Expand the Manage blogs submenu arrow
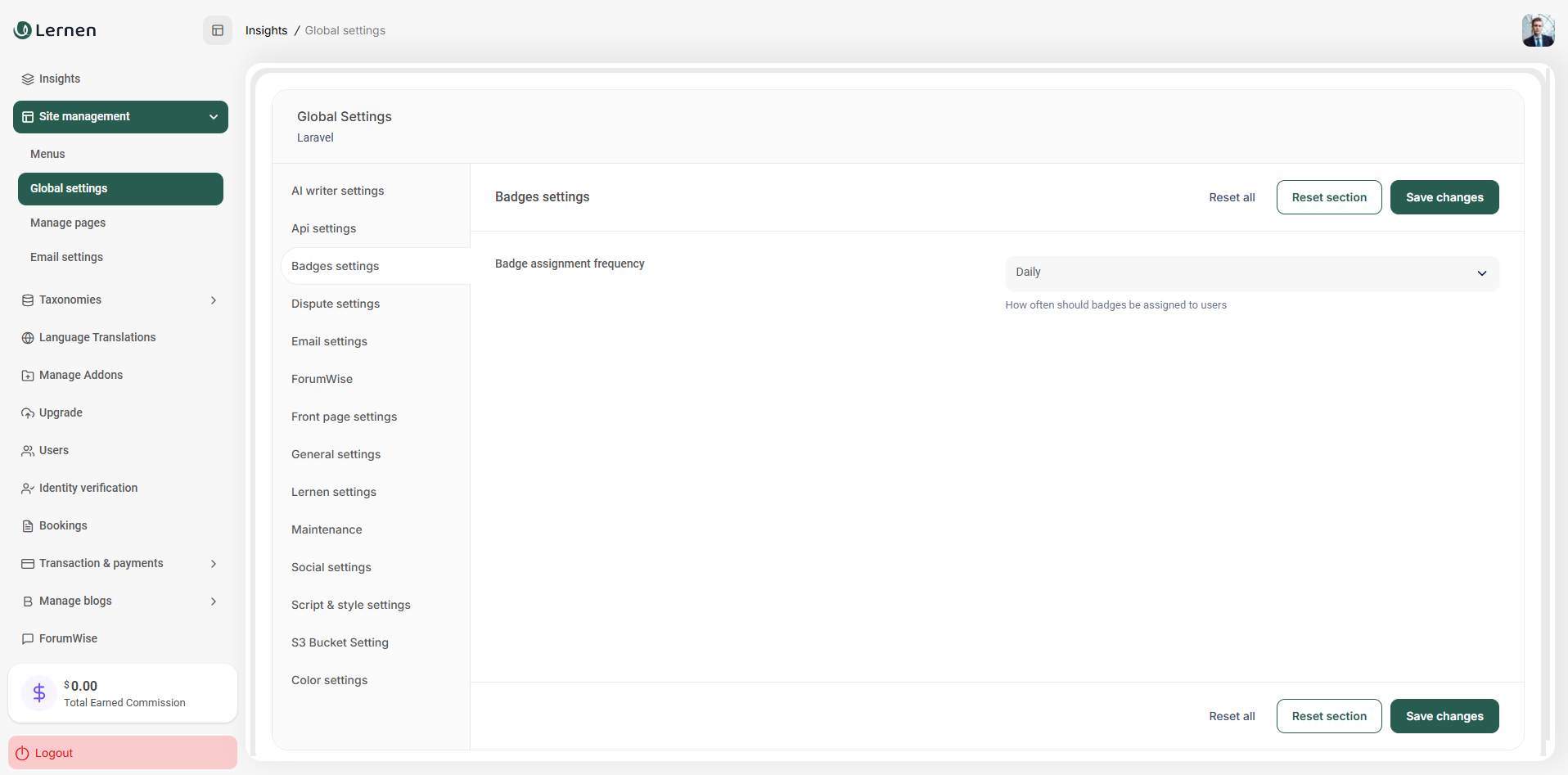The width and height of the screenshot is (1568, 775). (214, 602)
